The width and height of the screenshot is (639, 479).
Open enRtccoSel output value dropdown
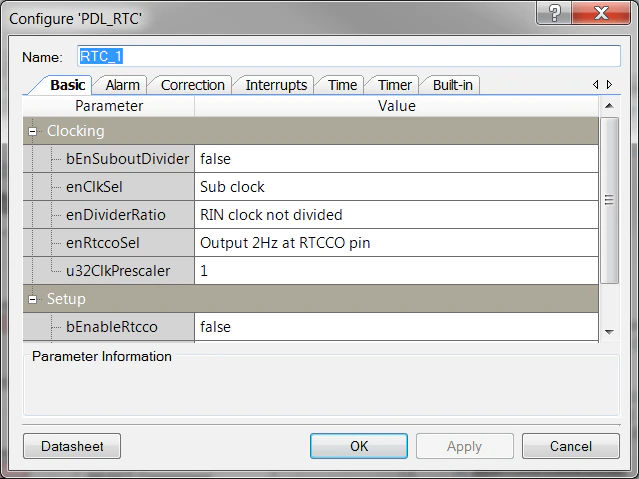(x=396, y=243)
